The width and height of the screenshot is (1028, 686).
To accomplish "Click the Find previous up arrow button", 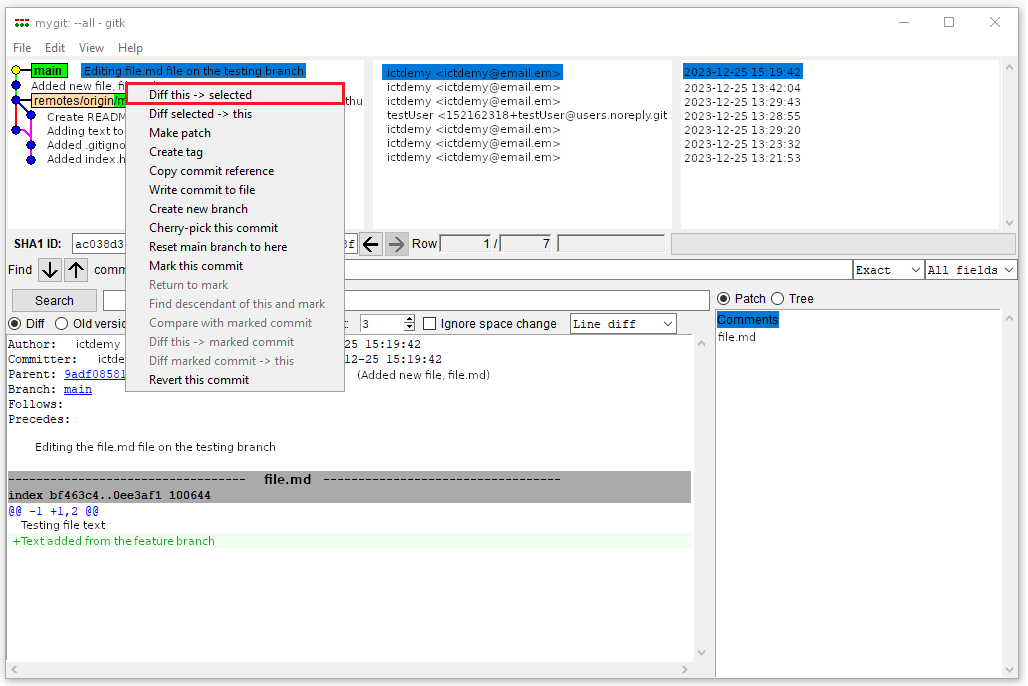I will pos(76,270).
